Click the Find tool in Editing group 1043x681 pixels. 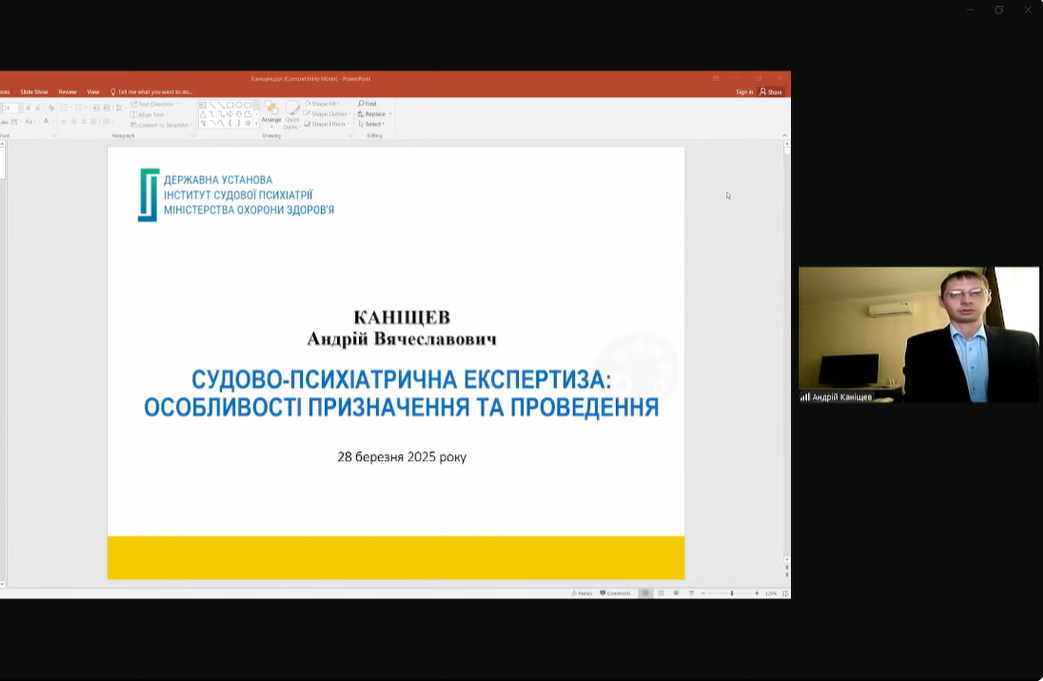(x=367, y=104)
